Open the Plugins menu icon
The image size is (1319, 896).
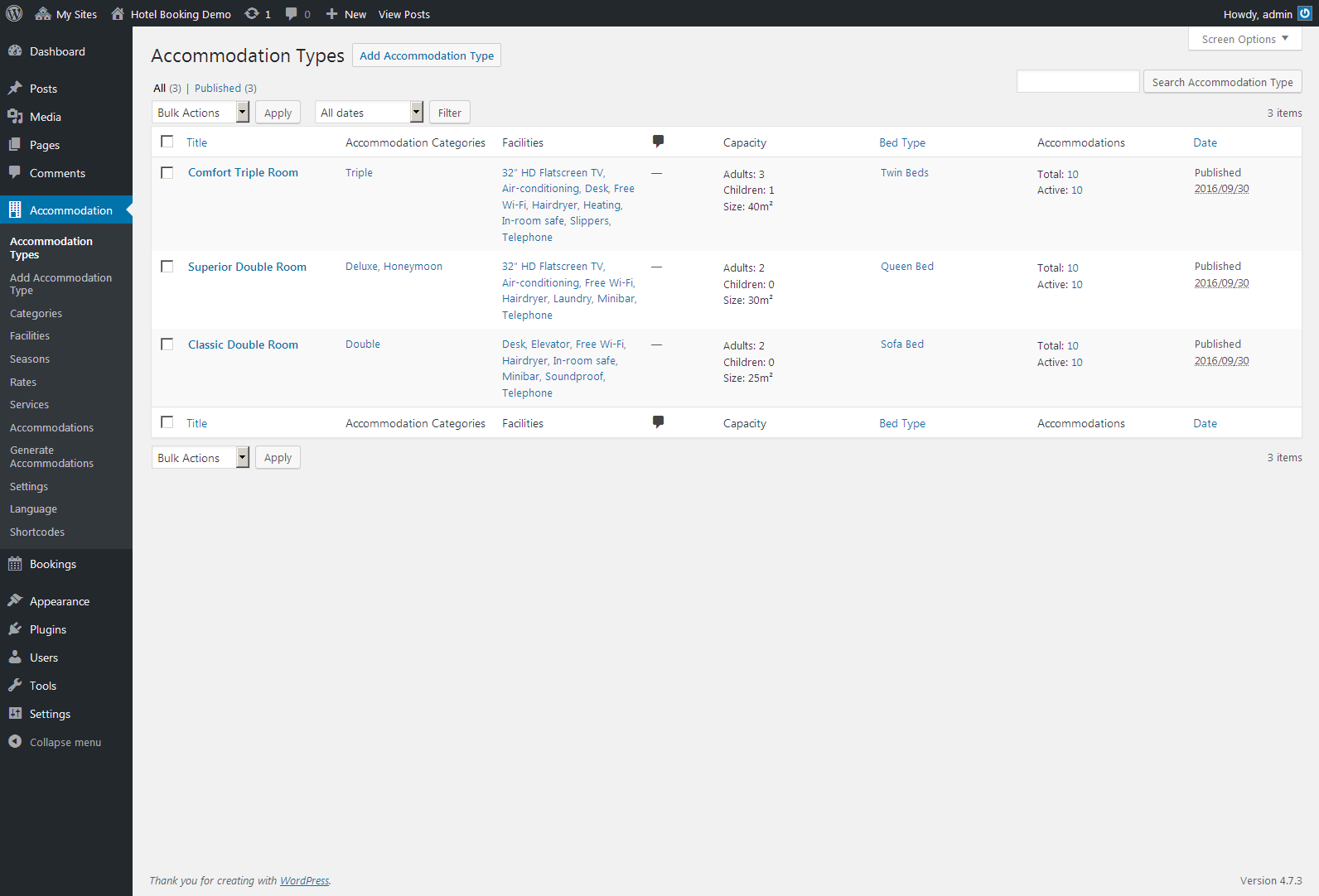(15, 629)
